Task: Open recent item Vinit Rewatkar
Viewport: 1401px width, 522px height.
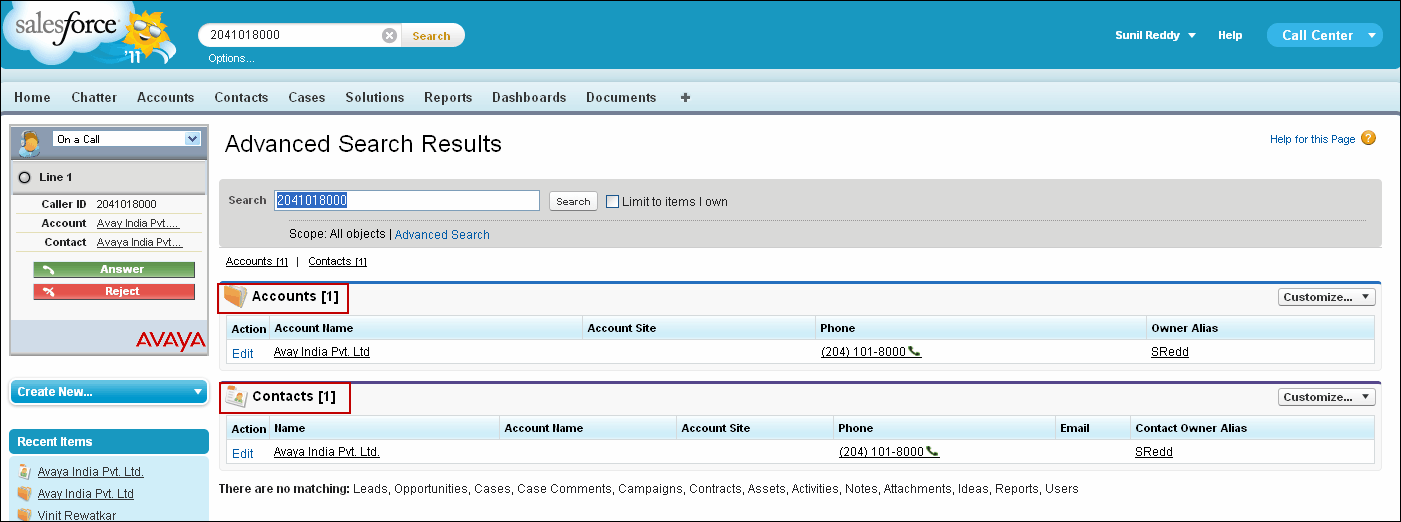Action: click(x=77, y=515)
